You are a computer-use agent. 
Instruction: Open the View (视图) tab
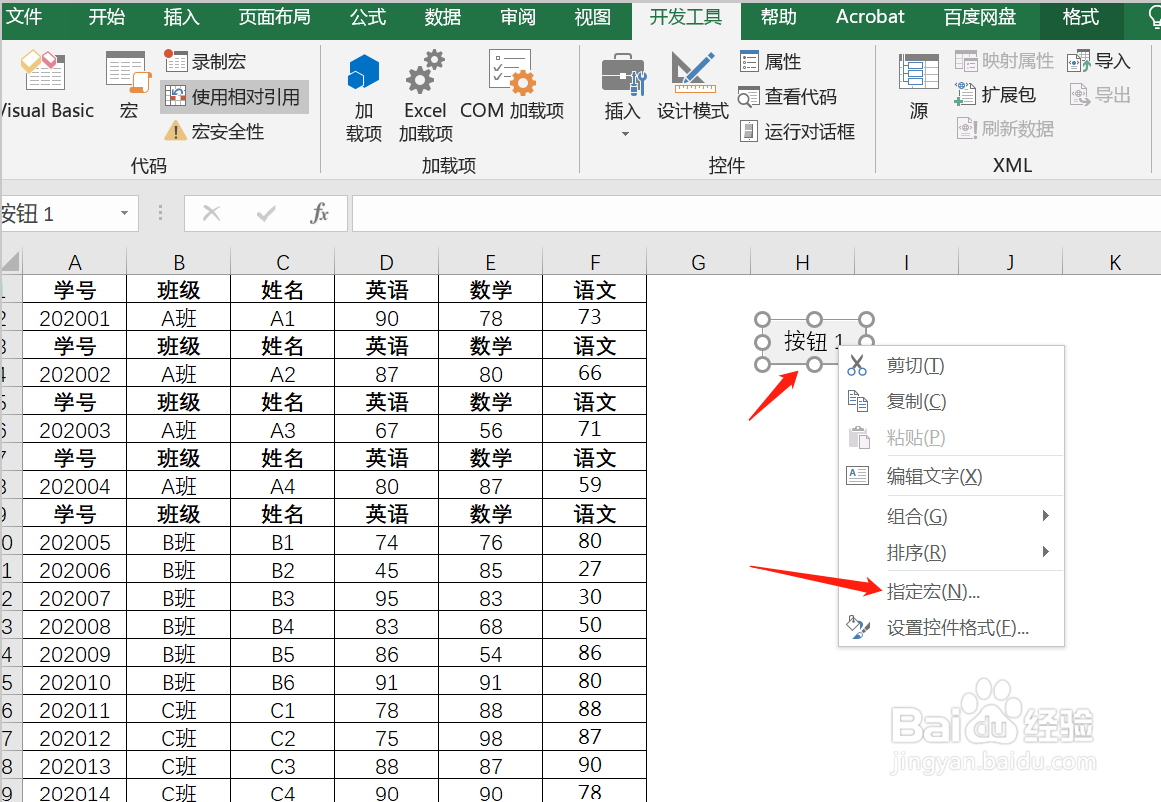click(x=592, y=17)
